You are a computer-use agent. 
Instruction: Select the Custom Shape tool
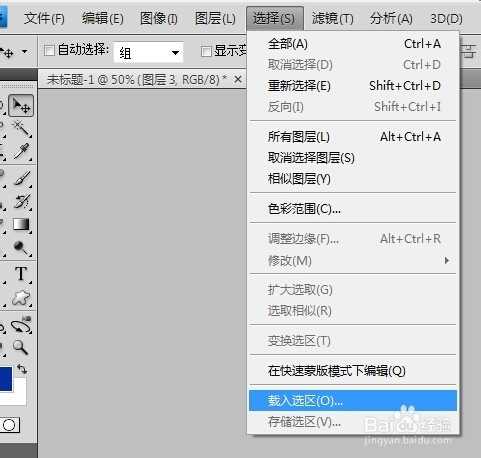point(21,298)
